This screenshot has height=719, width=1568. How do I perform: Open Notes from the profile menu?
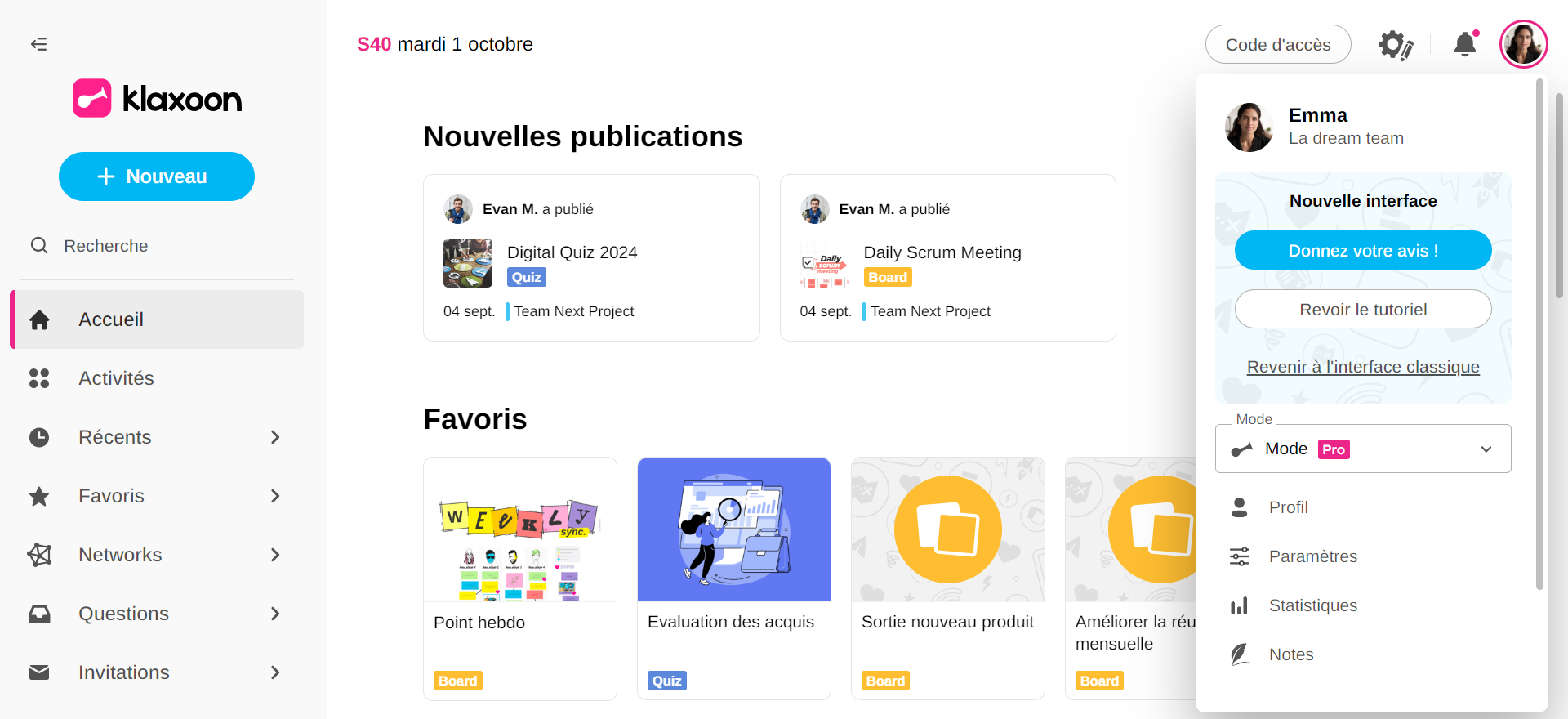(x=1290, y=654)
